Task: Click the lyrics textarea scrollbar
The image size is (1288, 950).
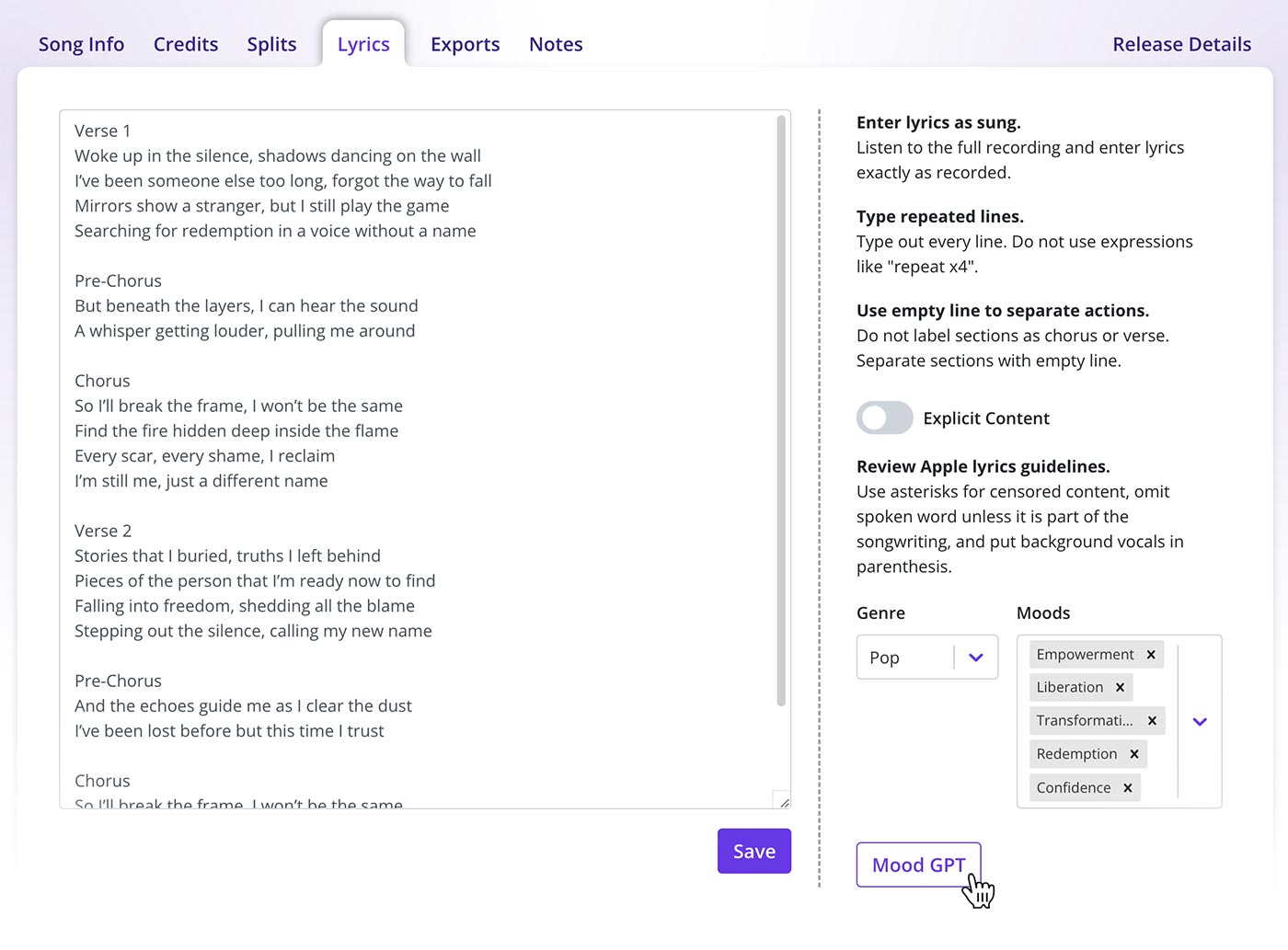Action: point(781,411)
